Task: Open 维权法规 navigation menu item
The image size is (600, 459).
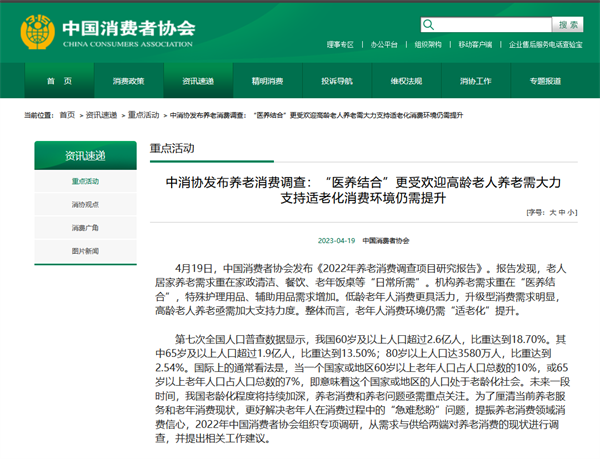Action: pyautogui.click(x=406, y=81)
